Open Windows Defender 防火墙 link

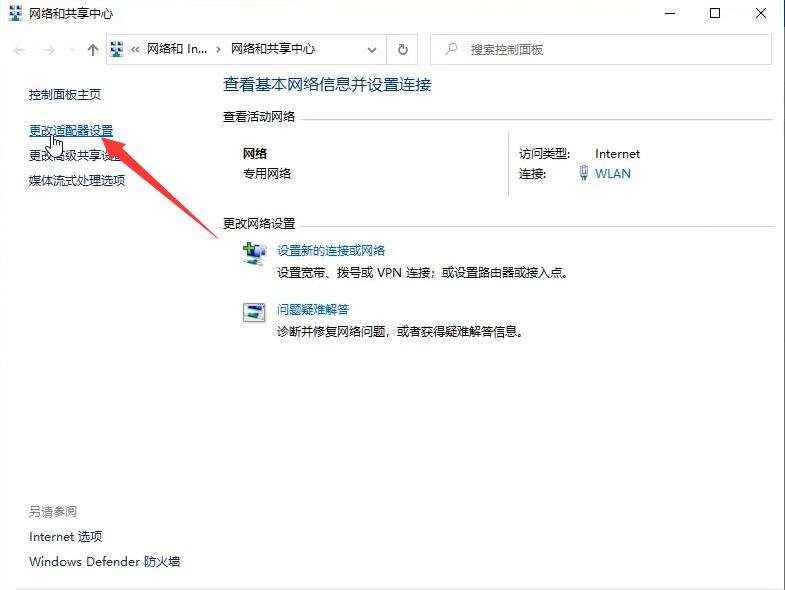click(105, 561)
